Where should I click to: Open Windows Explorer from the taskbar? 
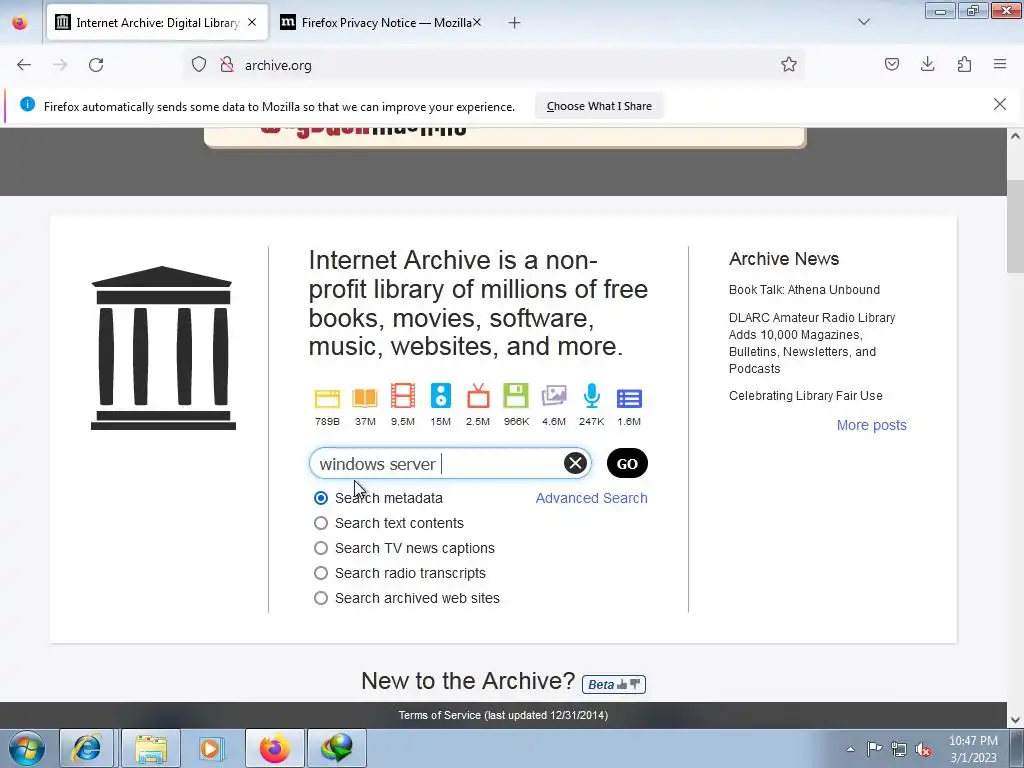pos(151,748)
